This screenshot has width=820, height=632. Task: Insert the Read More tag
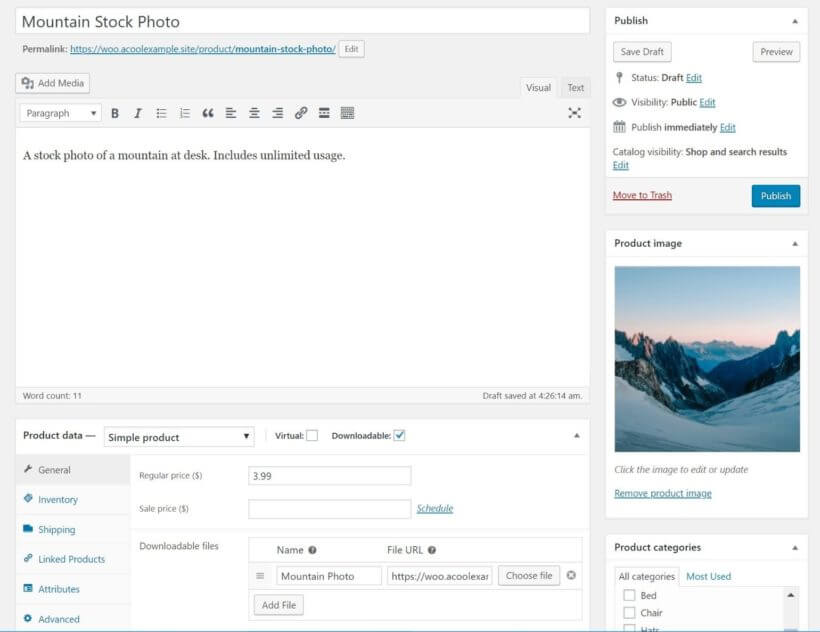pos(324,113)
